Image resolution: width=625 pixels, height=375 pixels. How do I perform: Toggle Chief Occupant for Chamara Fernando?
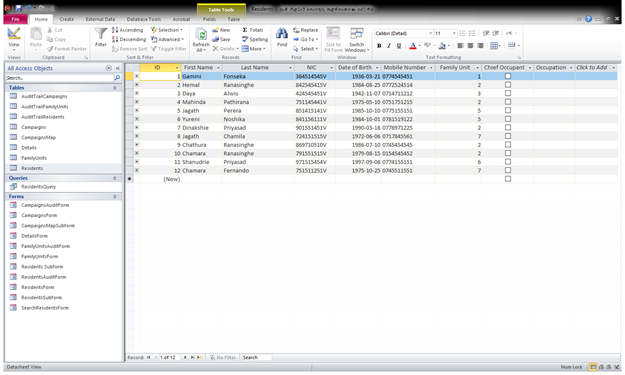click(x=508, y=170)
